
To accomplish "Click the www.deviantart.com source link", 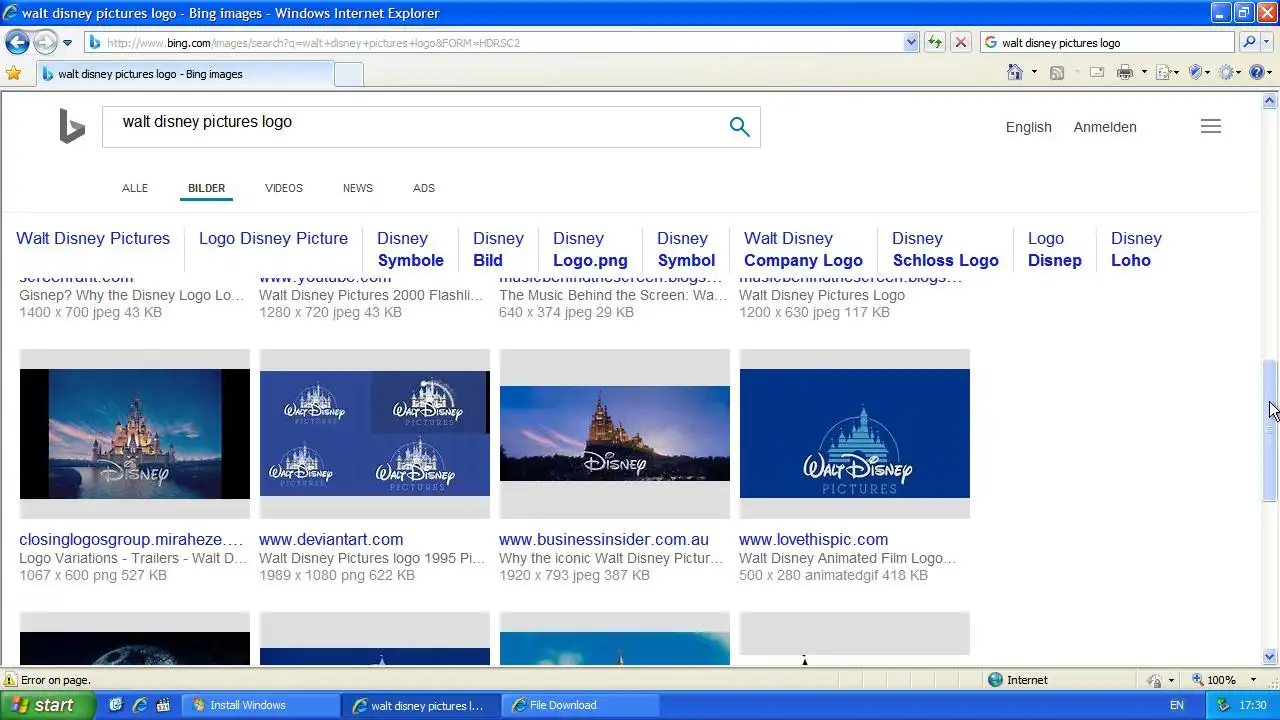I will 331,539.
